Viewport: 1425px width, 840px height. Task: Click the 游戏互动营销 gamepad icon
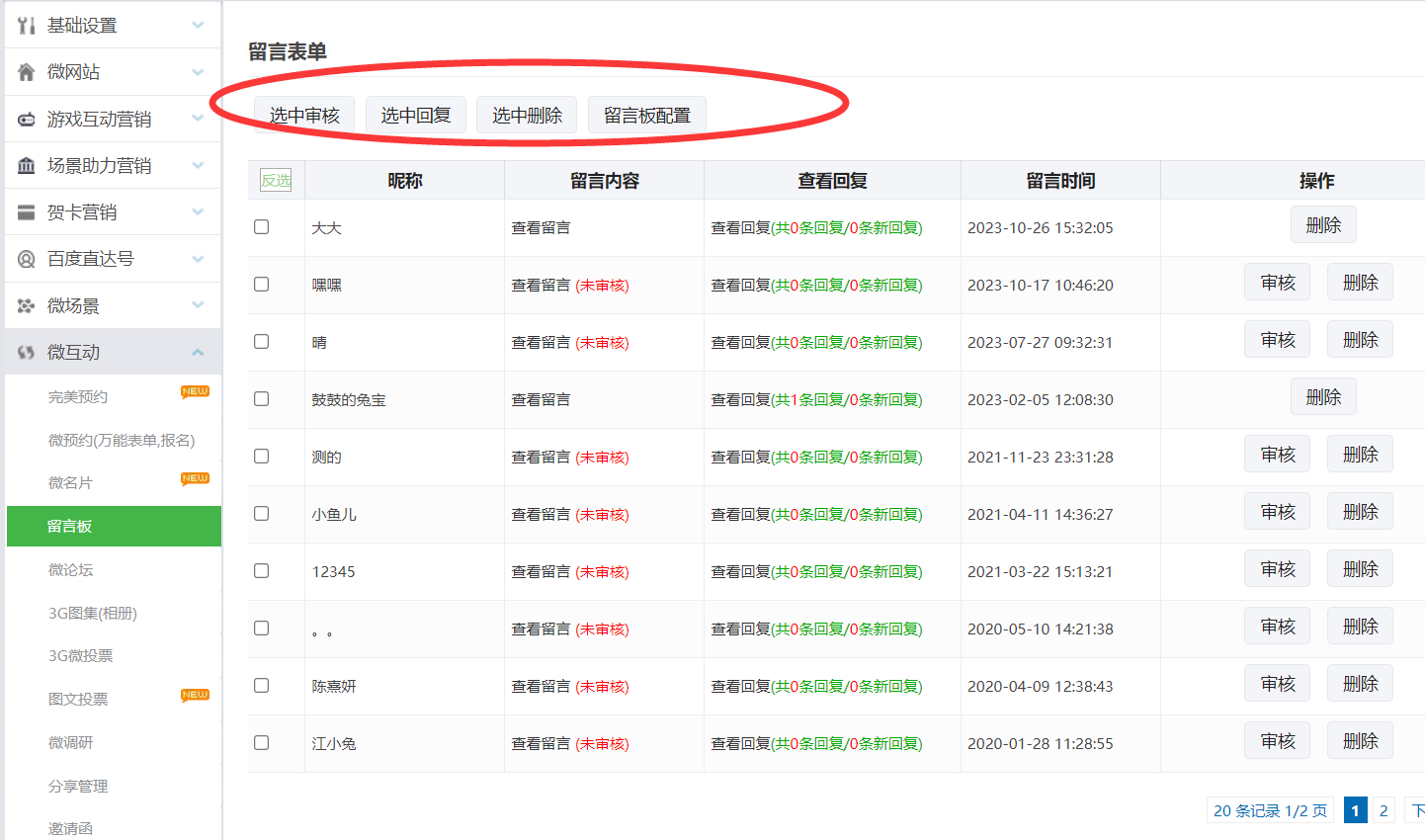click(x=27, y=120)
